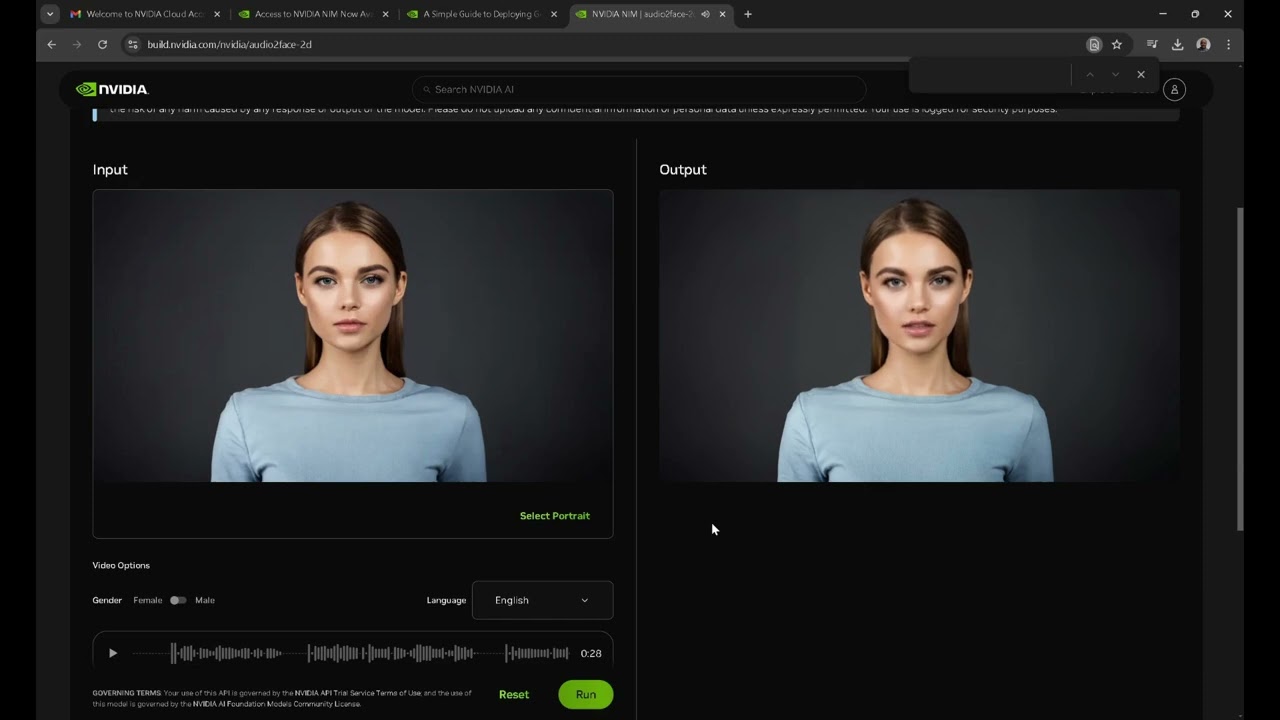Bookmark this page with the star icon

(x=1117, y=44)
